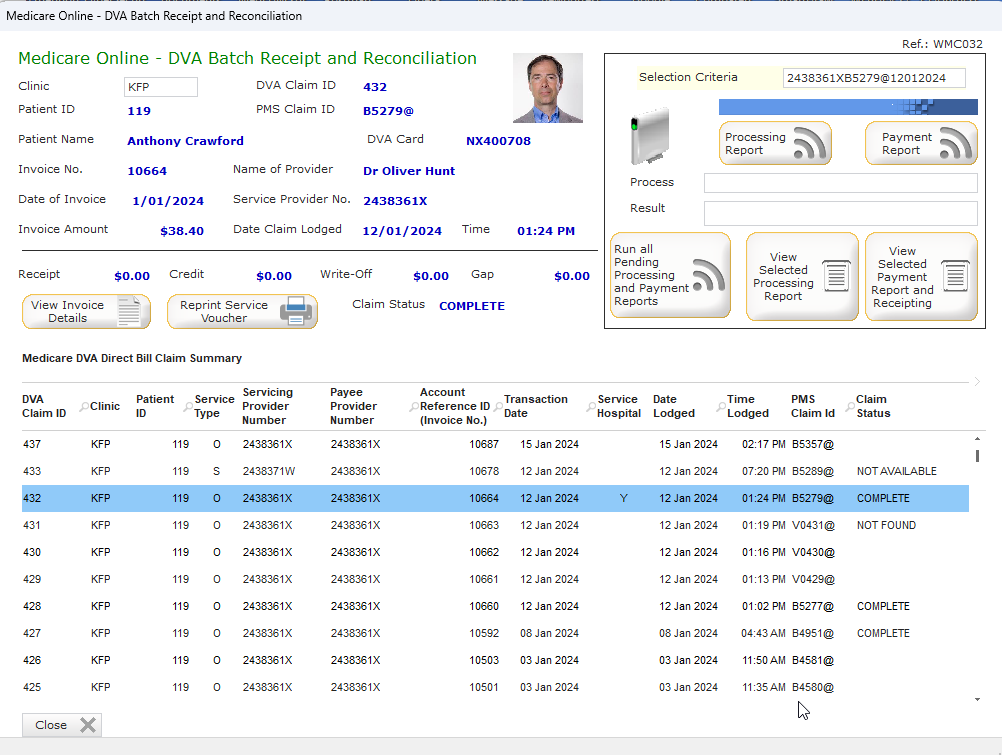Click the claim list scroll down arrow
This screenshot has width=1002, height=755.
click(977, 700)
